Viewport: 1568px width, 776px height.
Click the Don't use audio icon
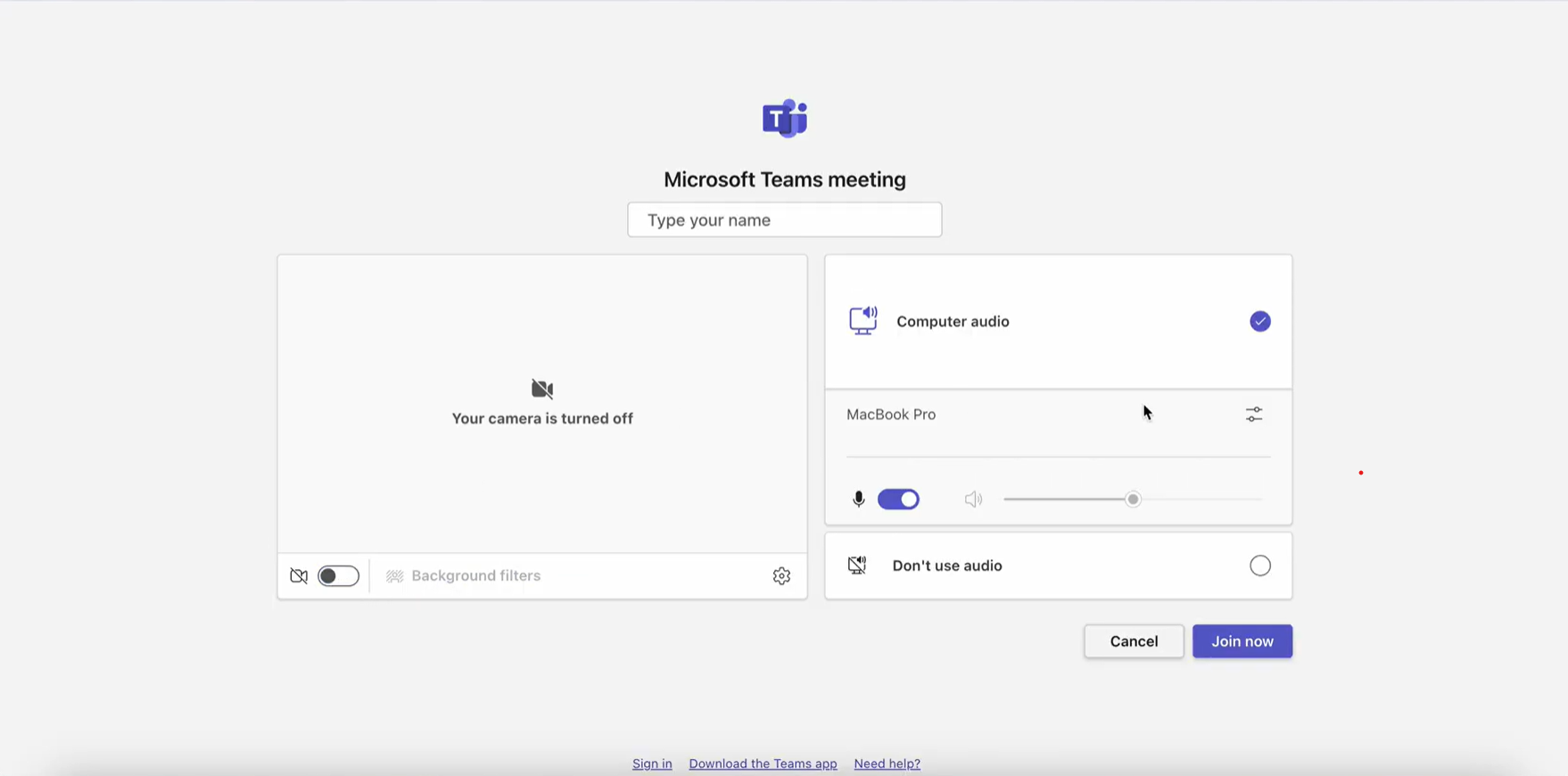857,565
